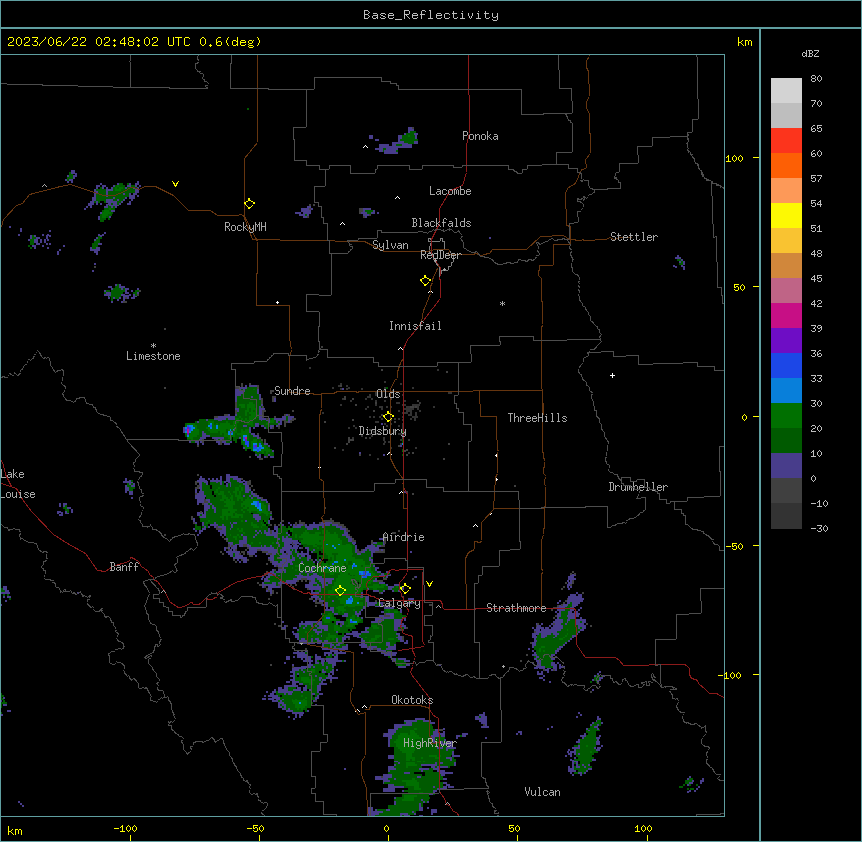Click the dBZ legend heading

pos(810,53)
